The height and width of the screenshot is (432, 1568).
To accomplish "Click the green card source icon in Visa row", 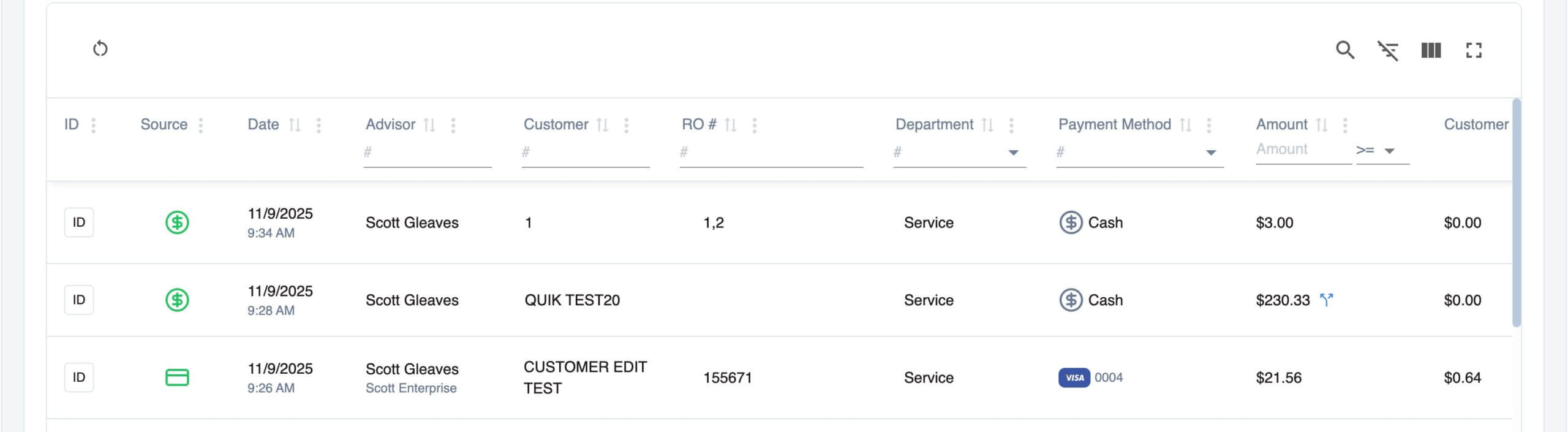I will [x=177, y=377].
